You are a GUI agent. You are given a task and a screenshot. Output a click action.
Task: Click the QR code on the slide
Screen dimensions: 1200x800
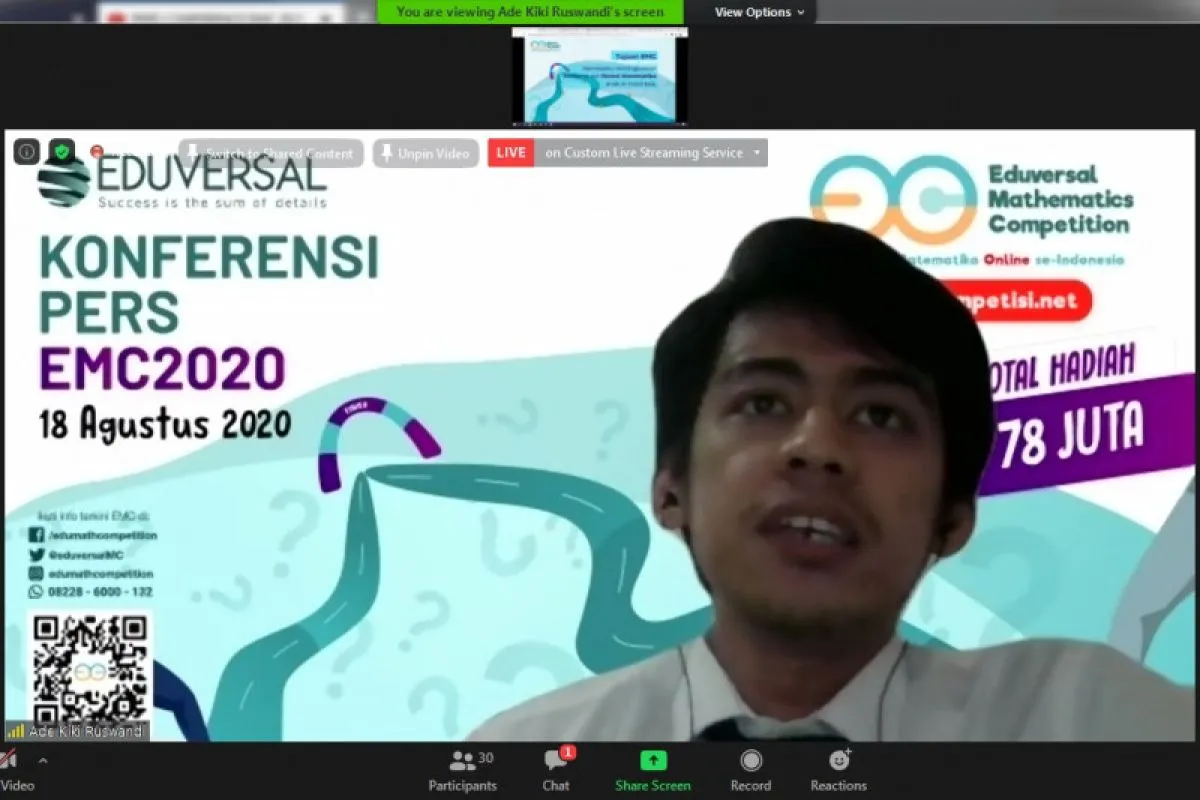[89, 666]
